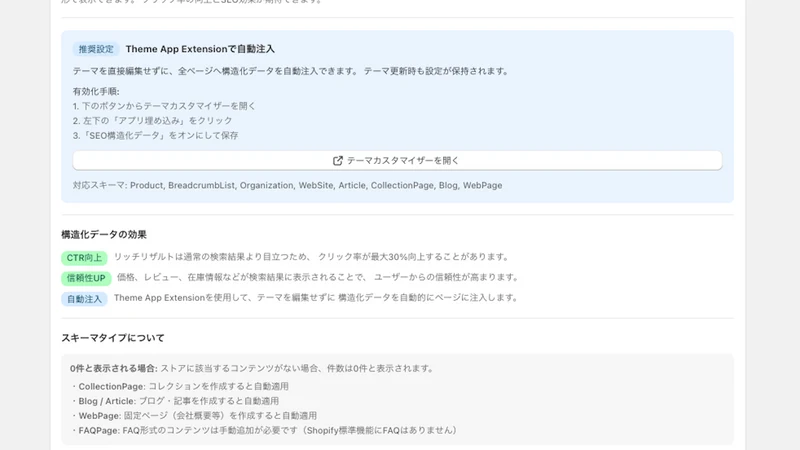Click the 有効化手順: label
Viewport: 800px width, 450px height.
96,91
